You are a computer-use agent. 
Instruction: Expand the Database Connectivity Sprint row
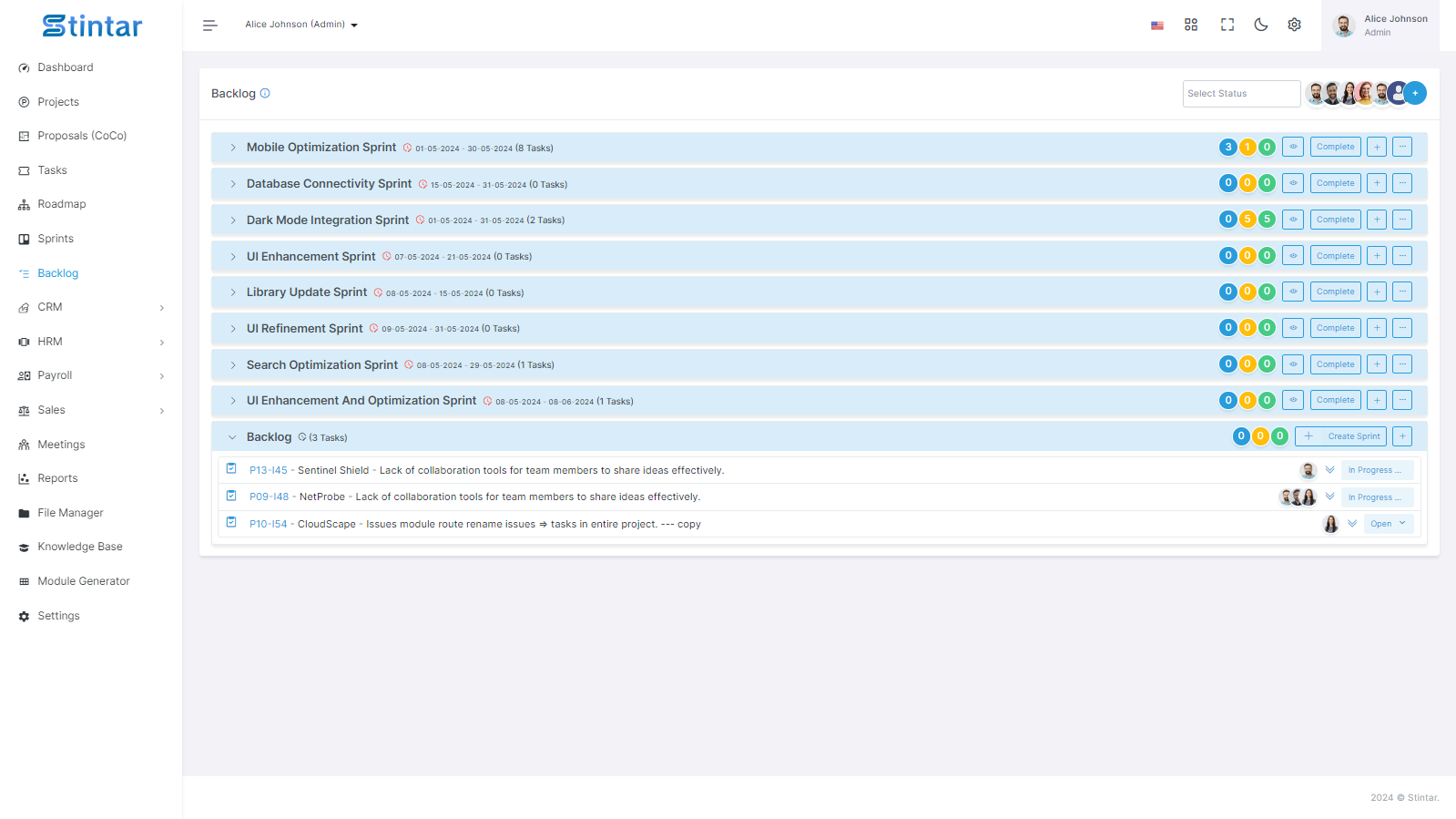(233, 184)
